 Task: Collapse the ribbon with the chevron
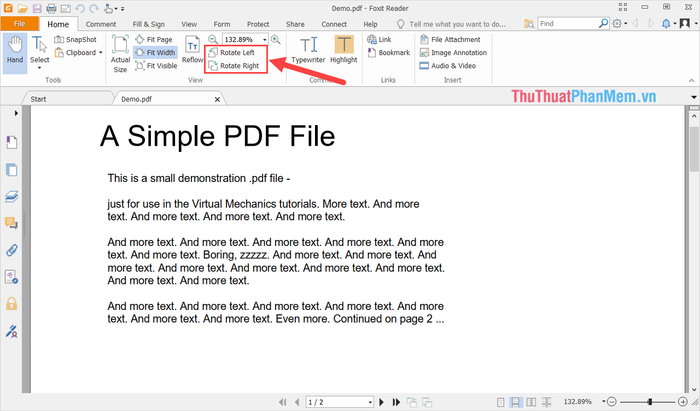click(x=692, y=80)
